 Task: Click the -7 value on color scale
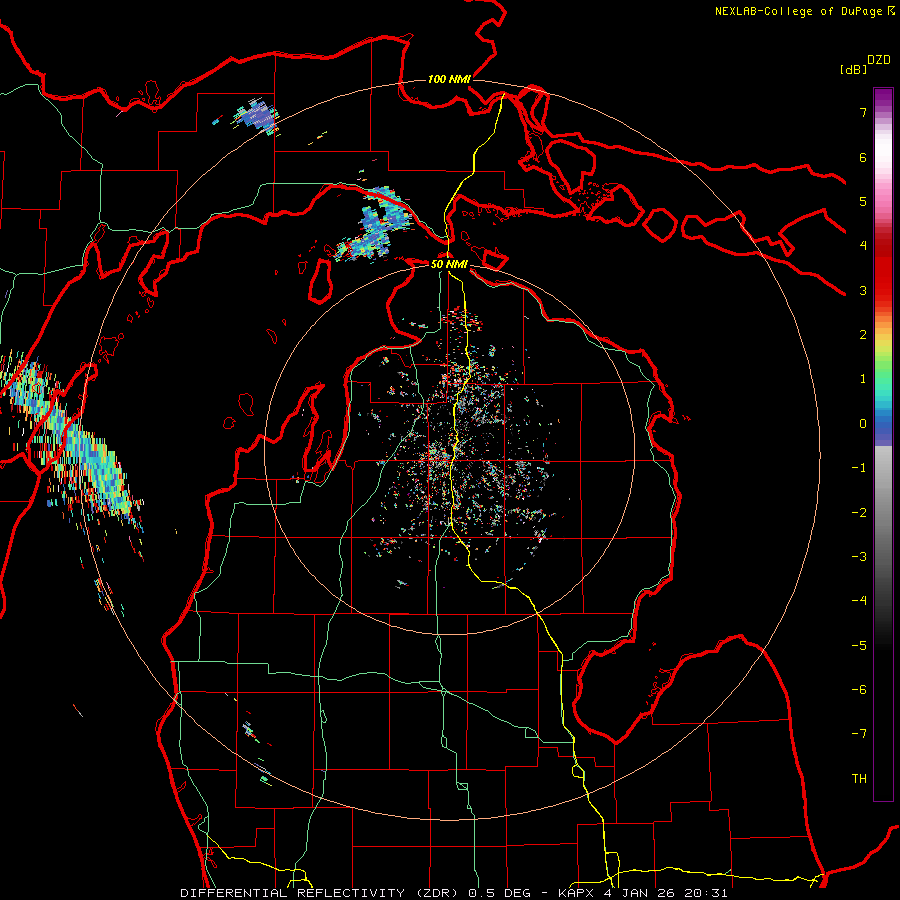pos(859,734)
